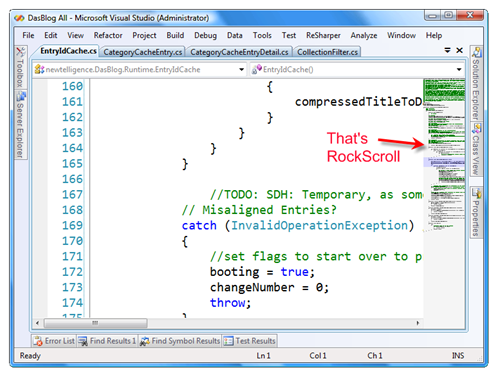The height and width of the screenshot is (379, 500).
Task: Switch to CollectionFilter.cs tab
Action: 327,52
